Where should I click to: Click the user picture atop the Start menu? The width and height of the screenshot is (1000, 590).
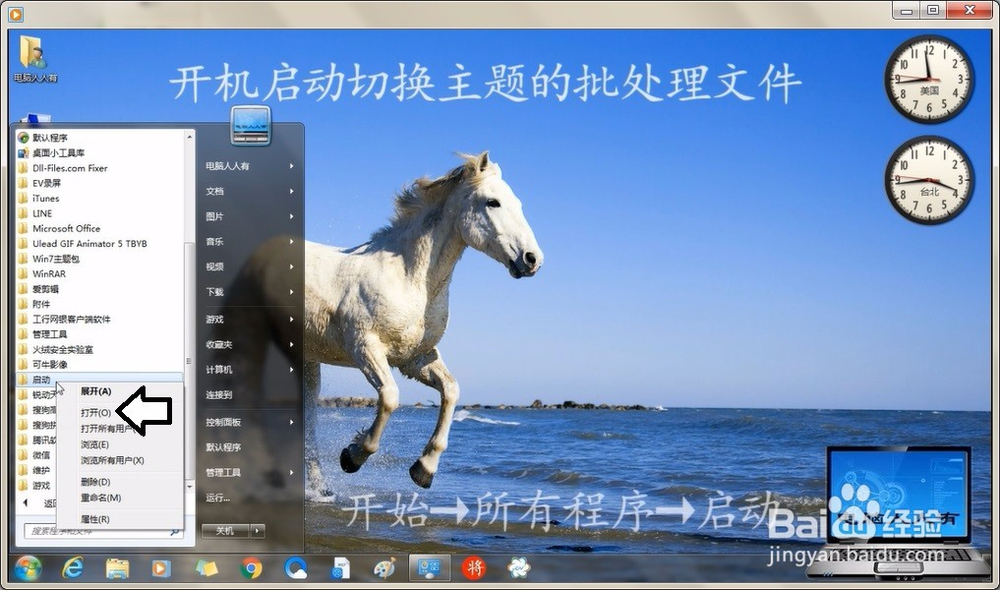pyautogui.click(x=251, y=125)
